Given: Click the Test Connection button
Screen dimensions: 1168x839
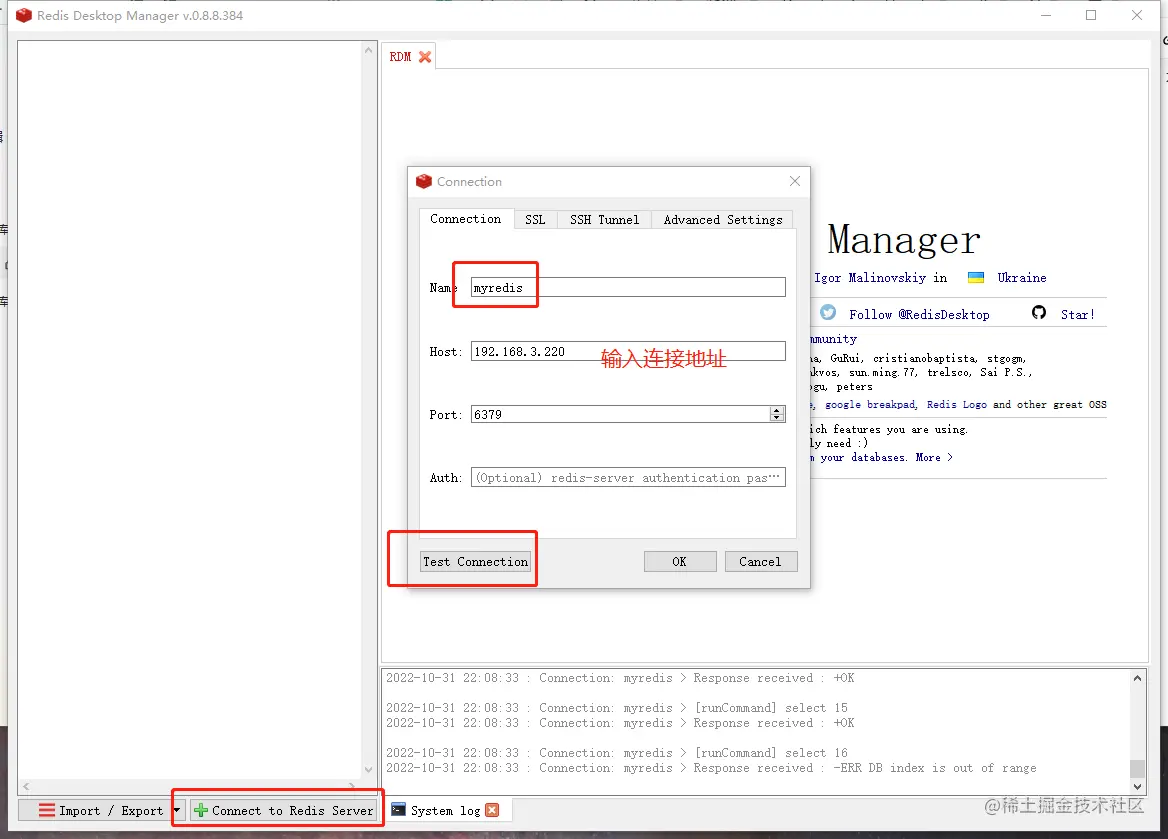Looking at the screenshot, I should (x=475, y=562).
